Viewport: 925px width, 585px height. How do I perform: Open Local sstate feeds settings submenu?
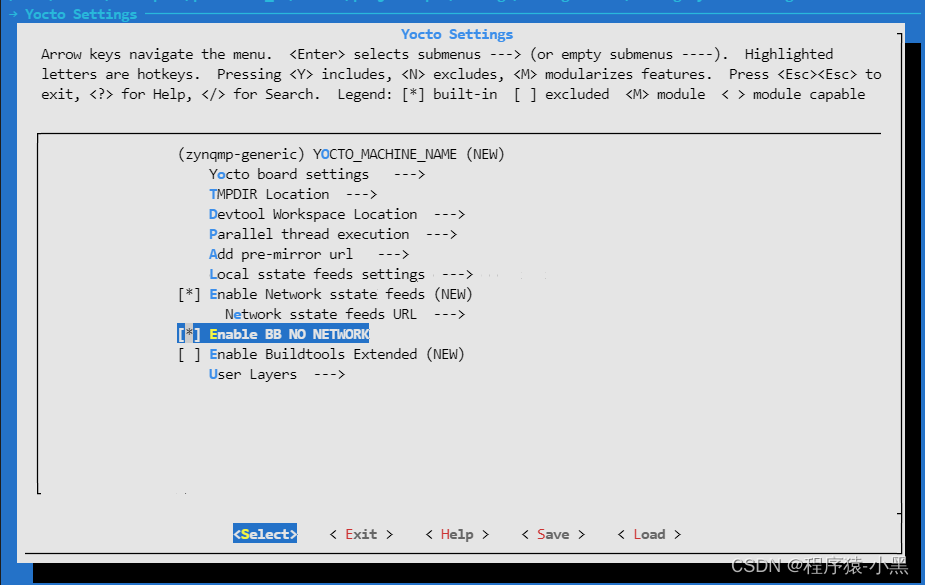click(x=341, y=275)
